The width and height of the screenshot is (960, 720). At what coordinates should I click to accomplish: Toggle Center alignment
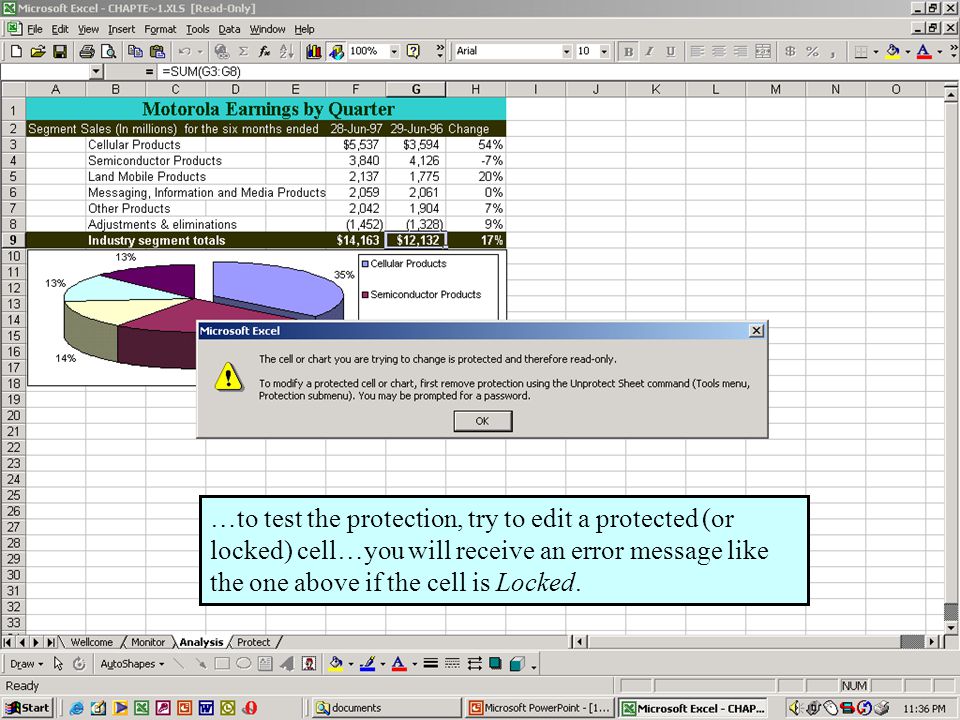tap(719, 51)
